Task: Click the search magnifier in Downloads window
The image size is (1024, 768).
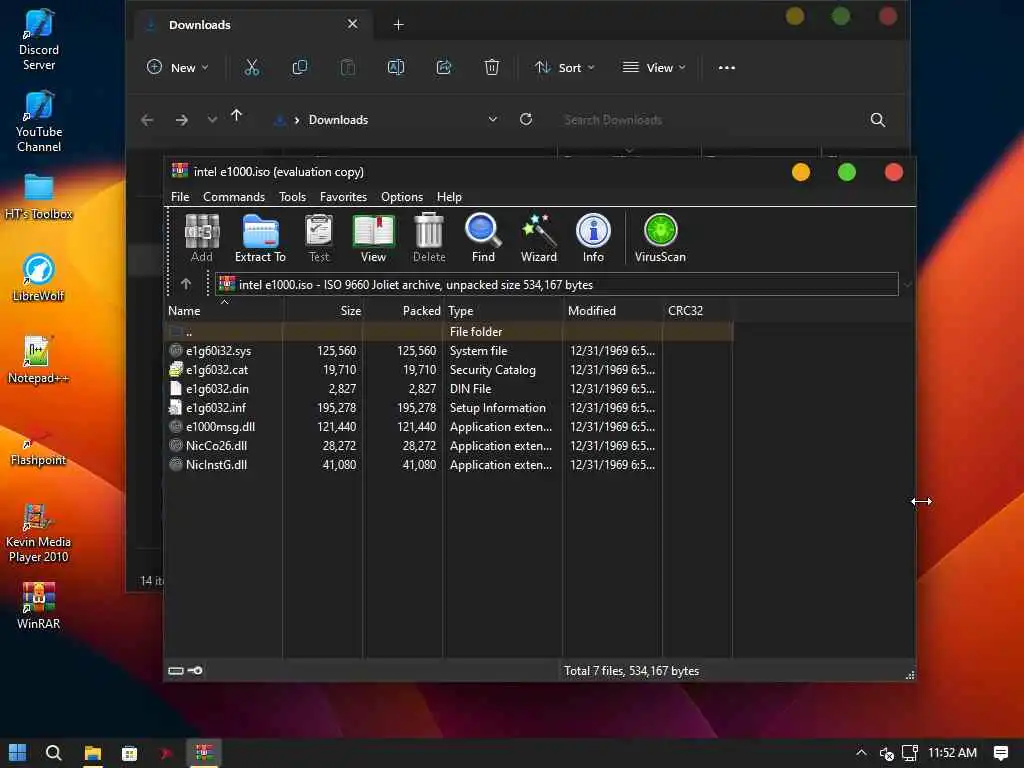Action: point(878,120)
